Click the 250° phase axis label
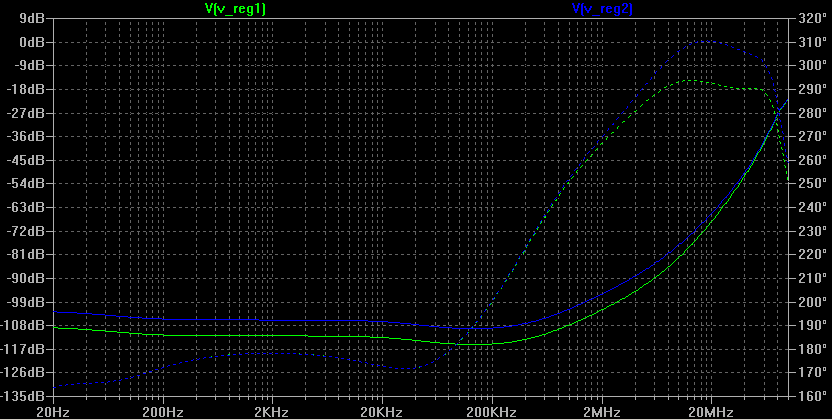The height and width of the screenshot is (420, 832). click(x=812, y=183)
